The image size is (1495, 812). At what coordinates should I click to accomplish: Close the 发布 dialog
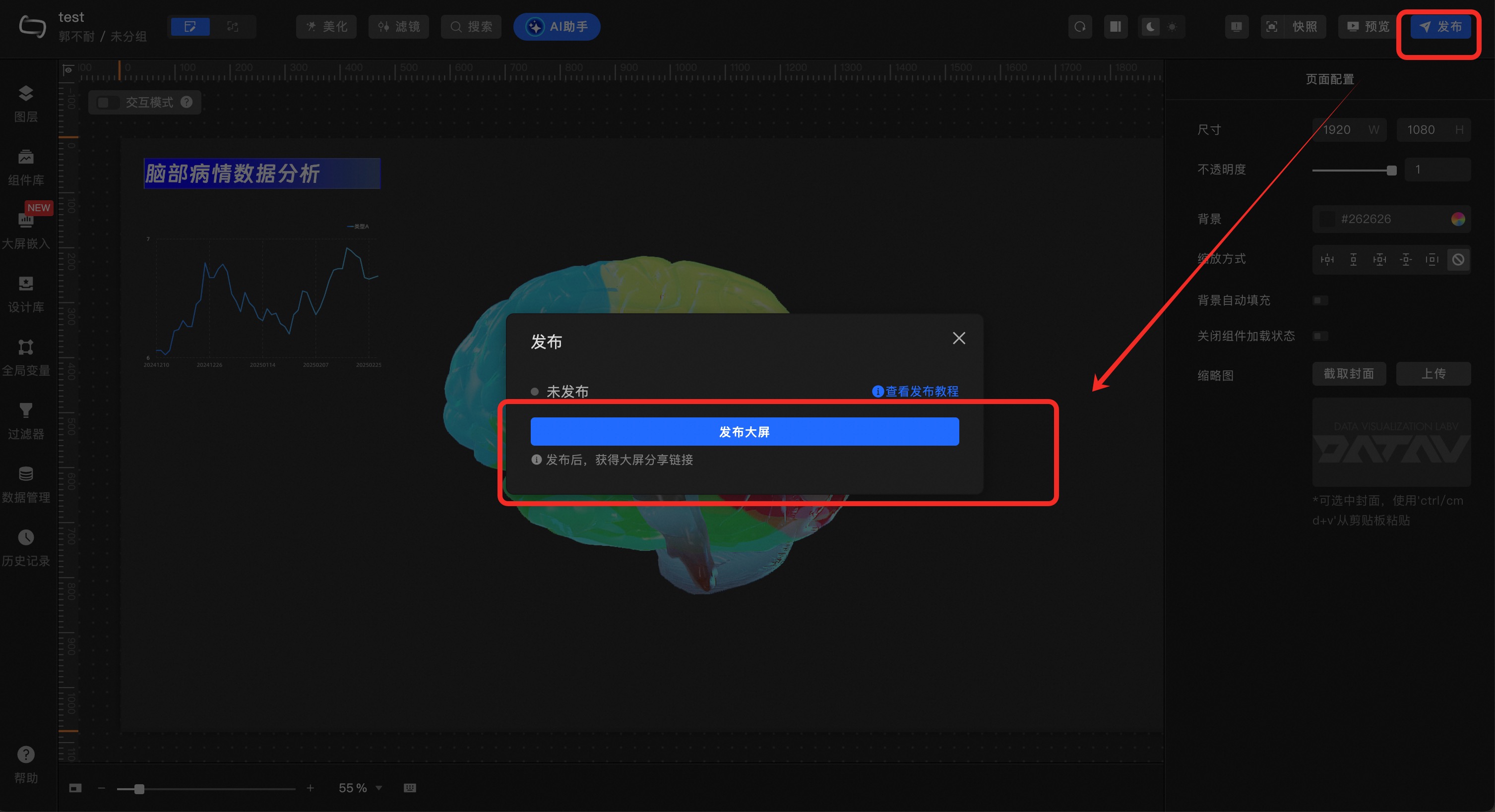[959, 338]
